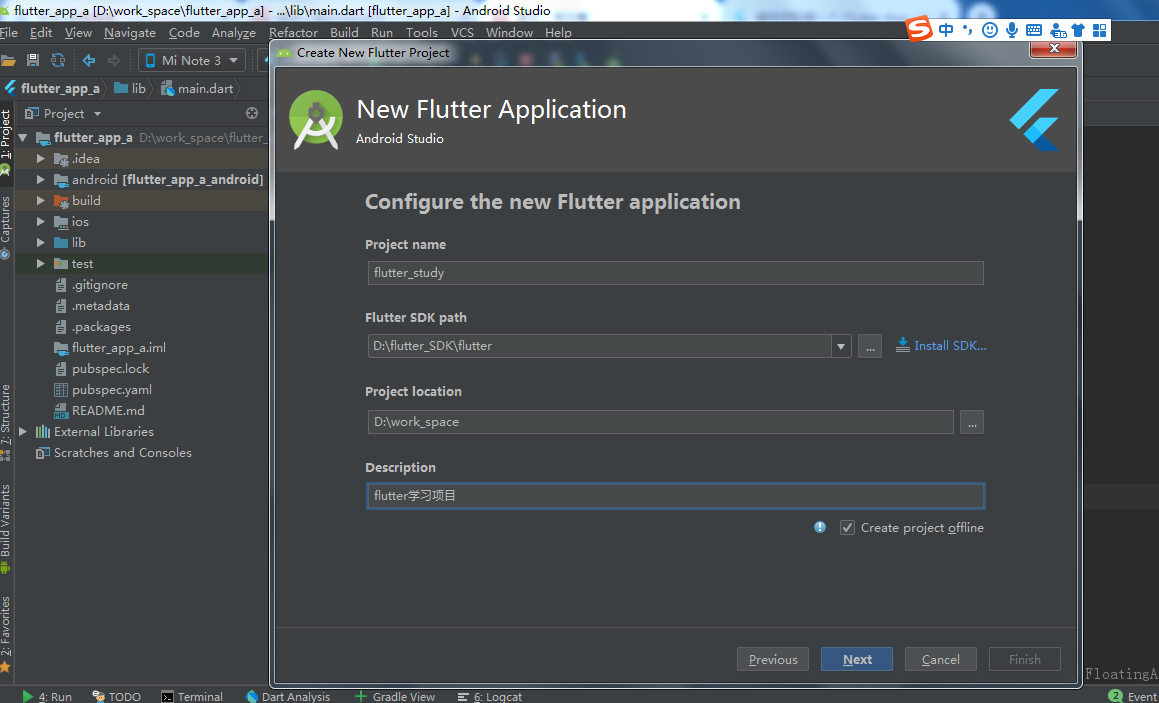Open the emoji smiley icon in IME bar
1159x703 pixels.
(x=990, y=30)
